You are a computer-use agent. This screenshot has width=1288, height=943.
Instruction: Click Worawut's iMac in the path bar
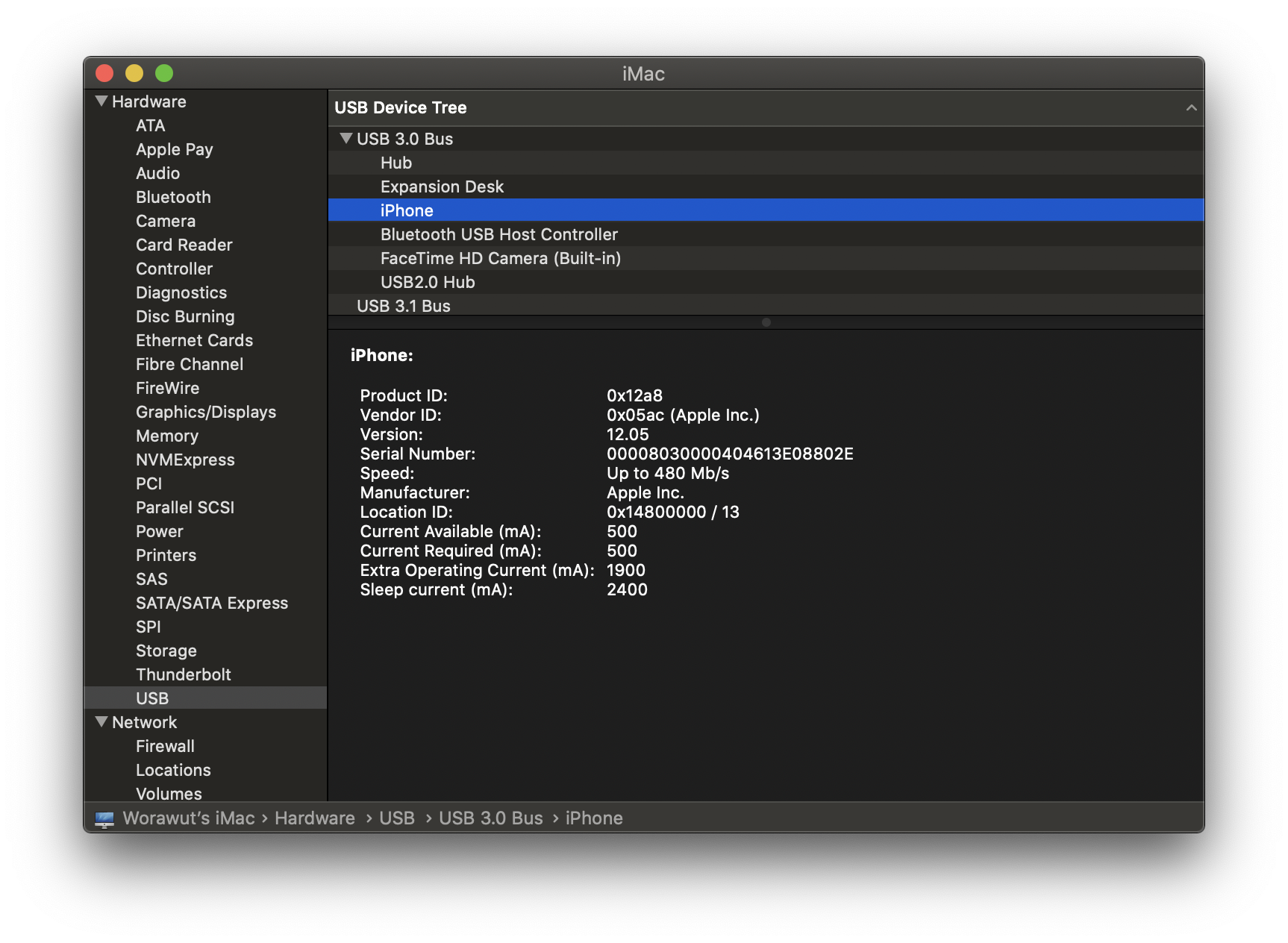click(189, 818)
